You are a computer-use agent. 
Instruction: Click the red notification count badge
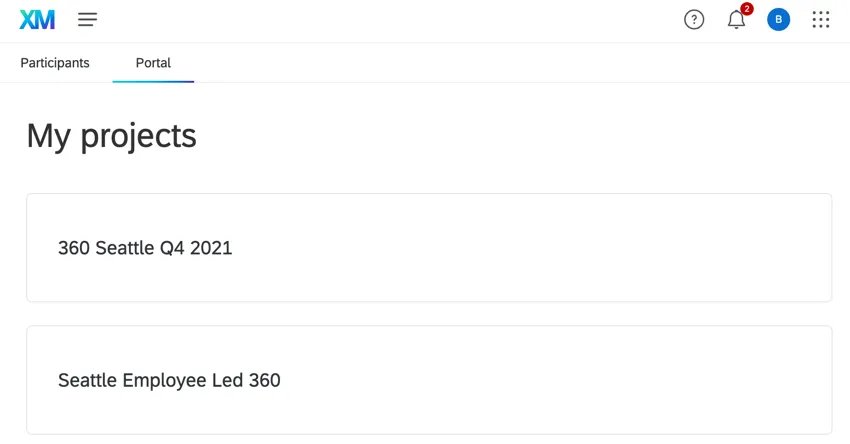pos(746,9)
